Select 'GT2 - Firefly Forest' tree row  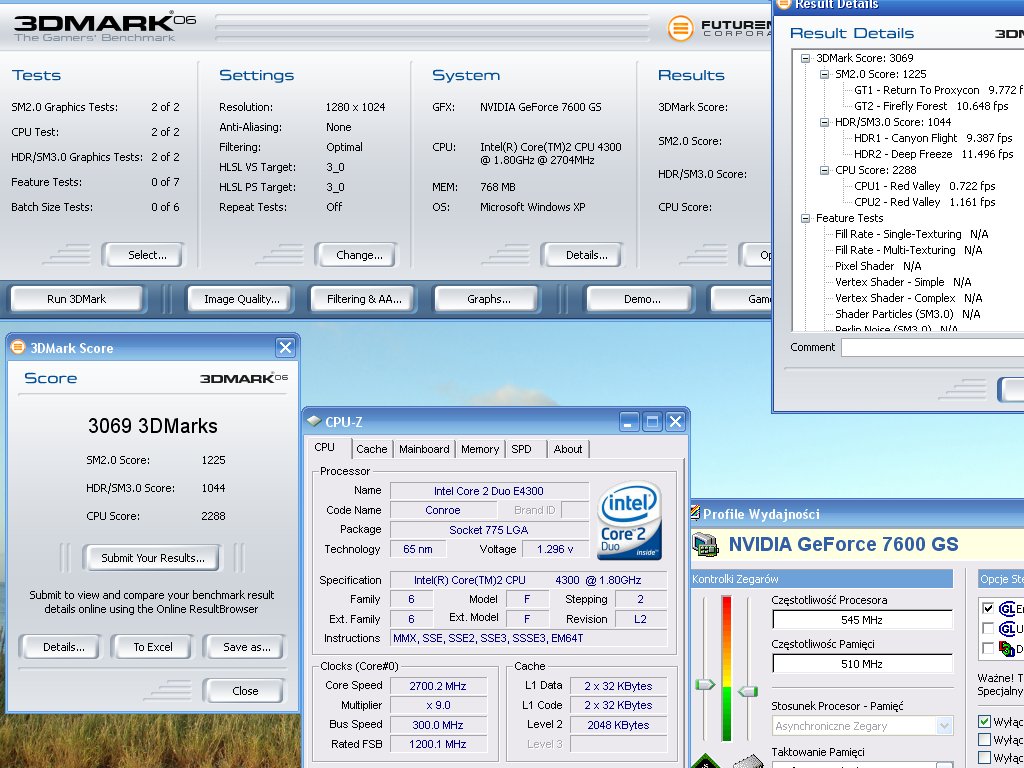click(x=931, y=106)
